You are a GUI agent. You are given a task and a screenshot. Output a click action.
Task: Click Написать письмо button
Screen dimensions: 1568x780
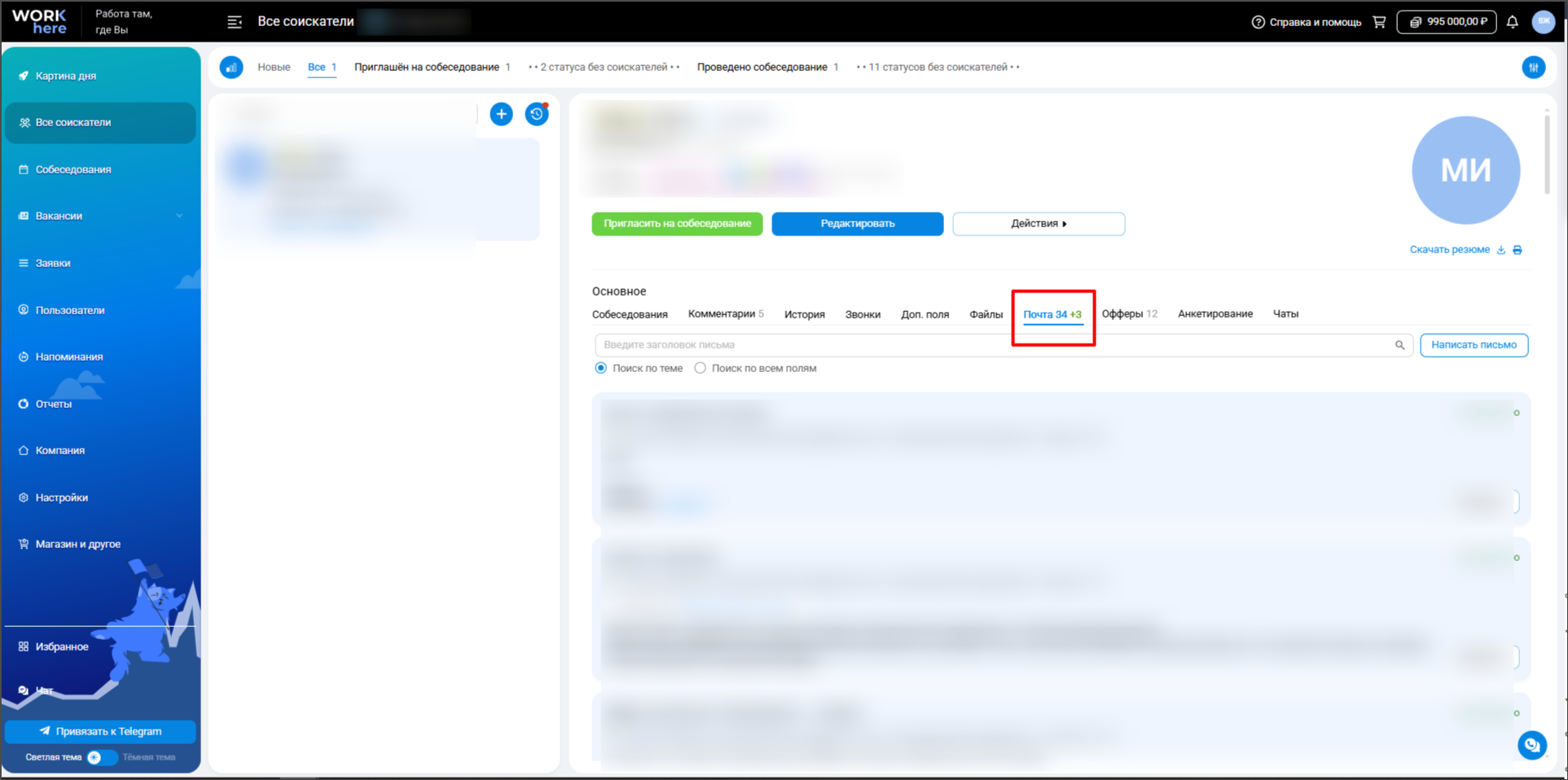pos(1474,345)
